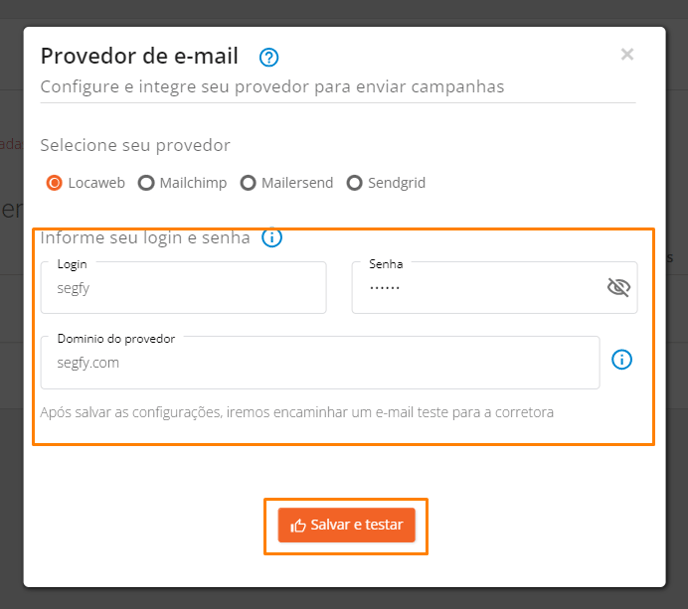This screenshot has height=609, width=688.
Task: Click the Senha field label
Action: 386,264
